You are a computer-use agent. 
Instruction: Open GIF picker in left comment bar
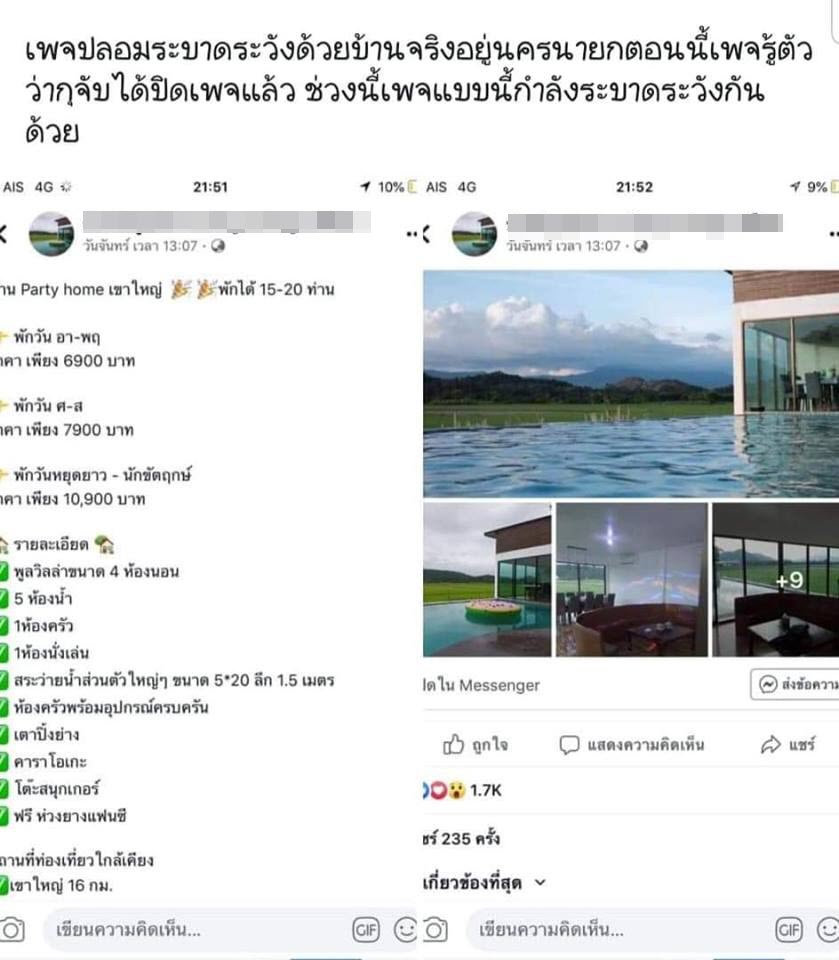click(366, 930)
